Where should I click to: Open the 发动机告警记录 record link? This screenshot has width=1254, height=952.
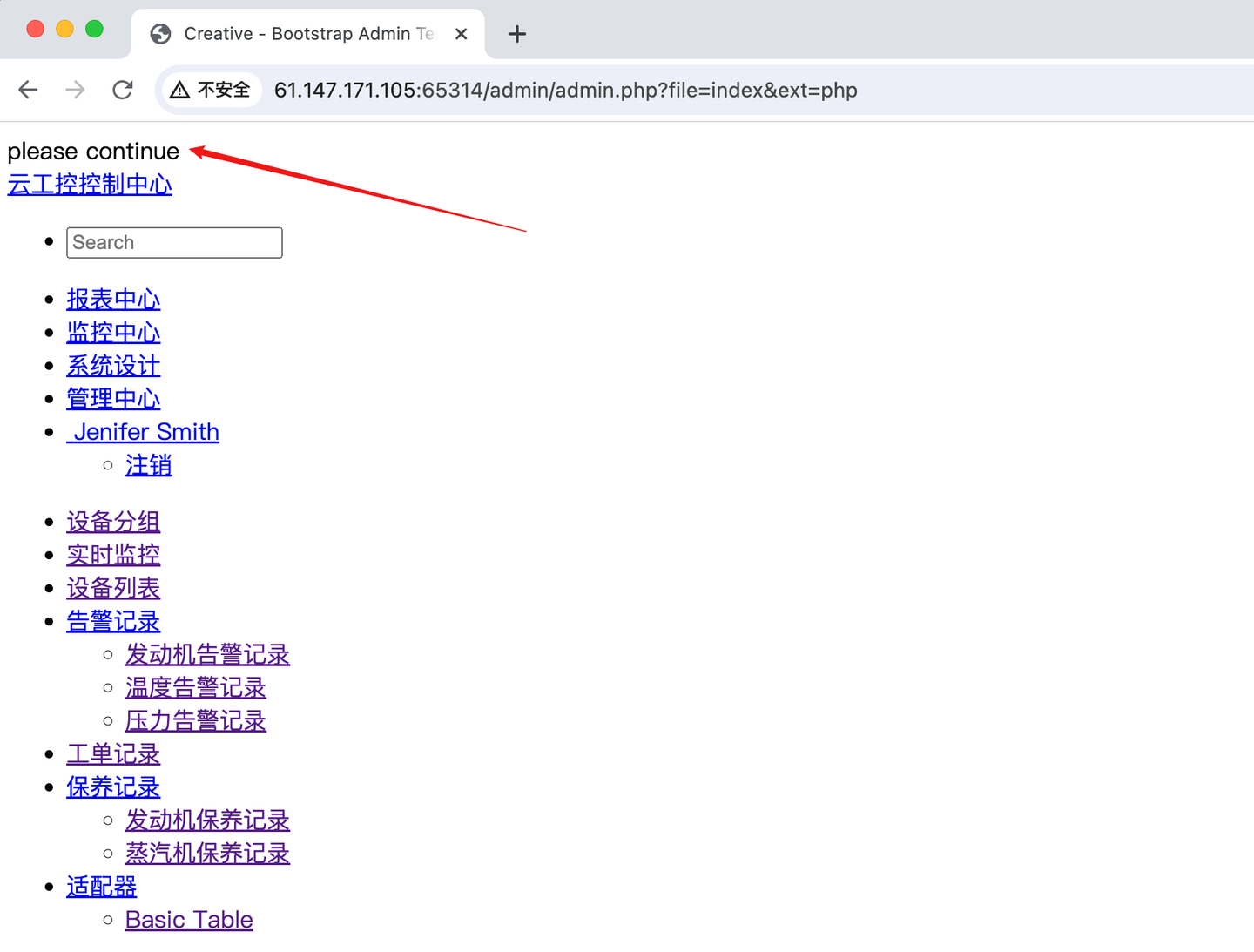click(207, 654)
